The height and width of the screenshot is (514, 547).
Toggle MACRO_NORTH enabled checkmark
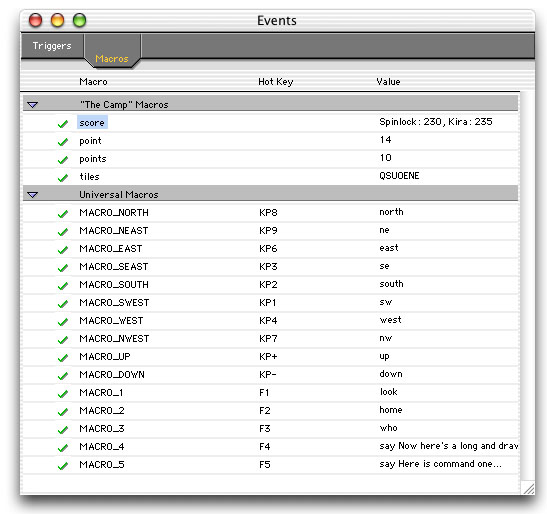(63, 214)
